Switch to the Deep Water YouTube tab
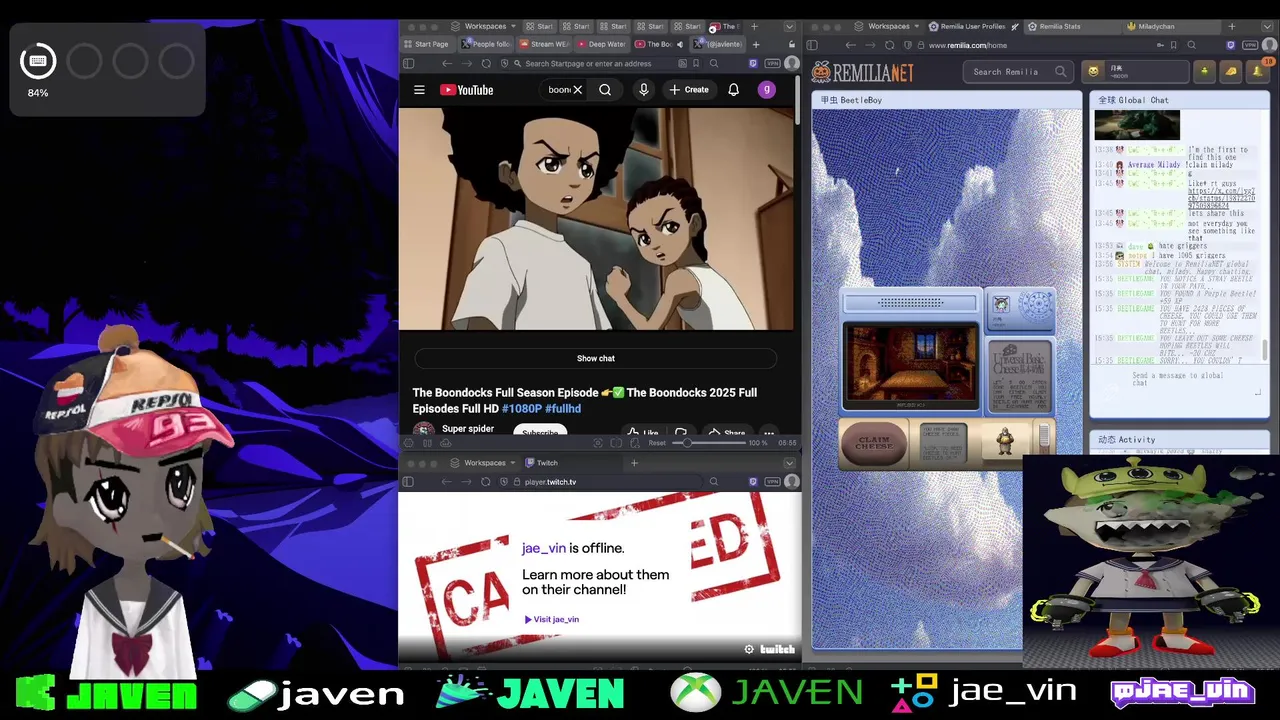The width and height of the screenshot is (1280, 720). tap(602, 44)
